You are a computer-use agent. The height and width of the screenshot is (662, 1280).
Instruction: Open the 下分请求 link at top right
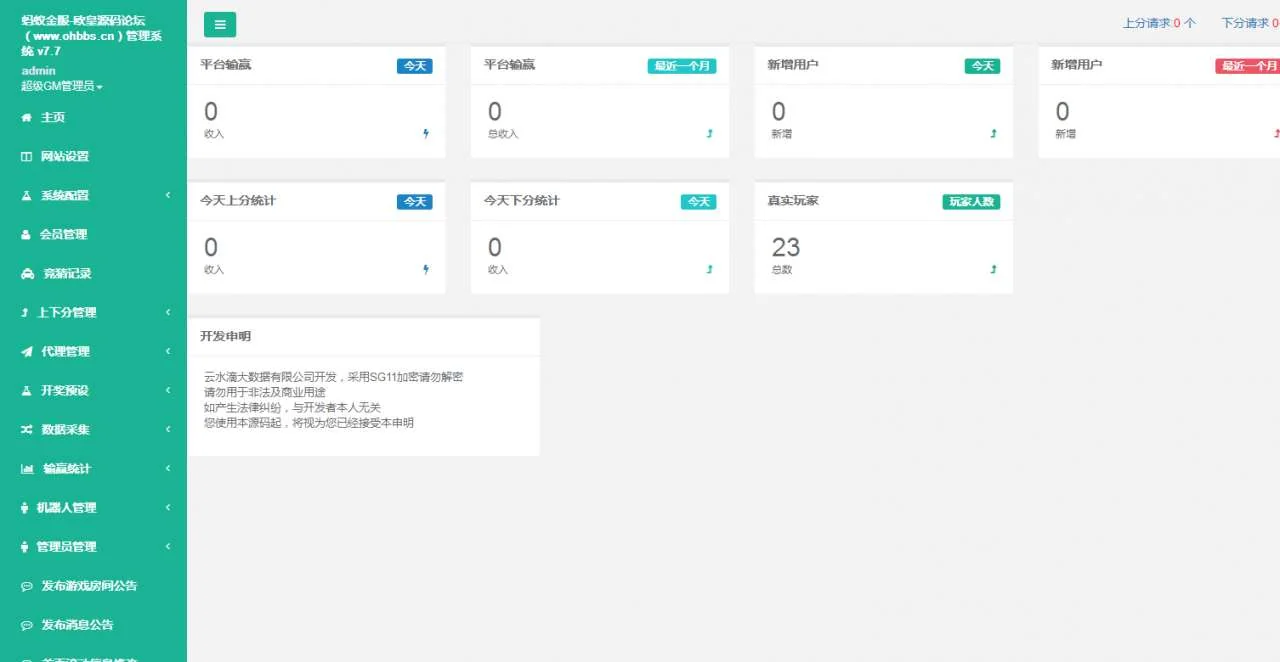tap(1249, 23)
